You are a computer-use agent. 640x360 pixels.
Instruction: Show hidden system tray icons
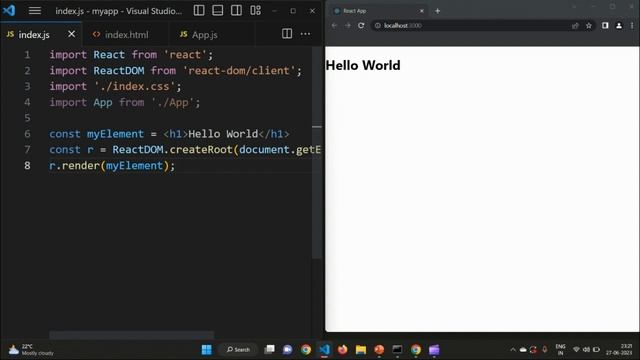513,350
